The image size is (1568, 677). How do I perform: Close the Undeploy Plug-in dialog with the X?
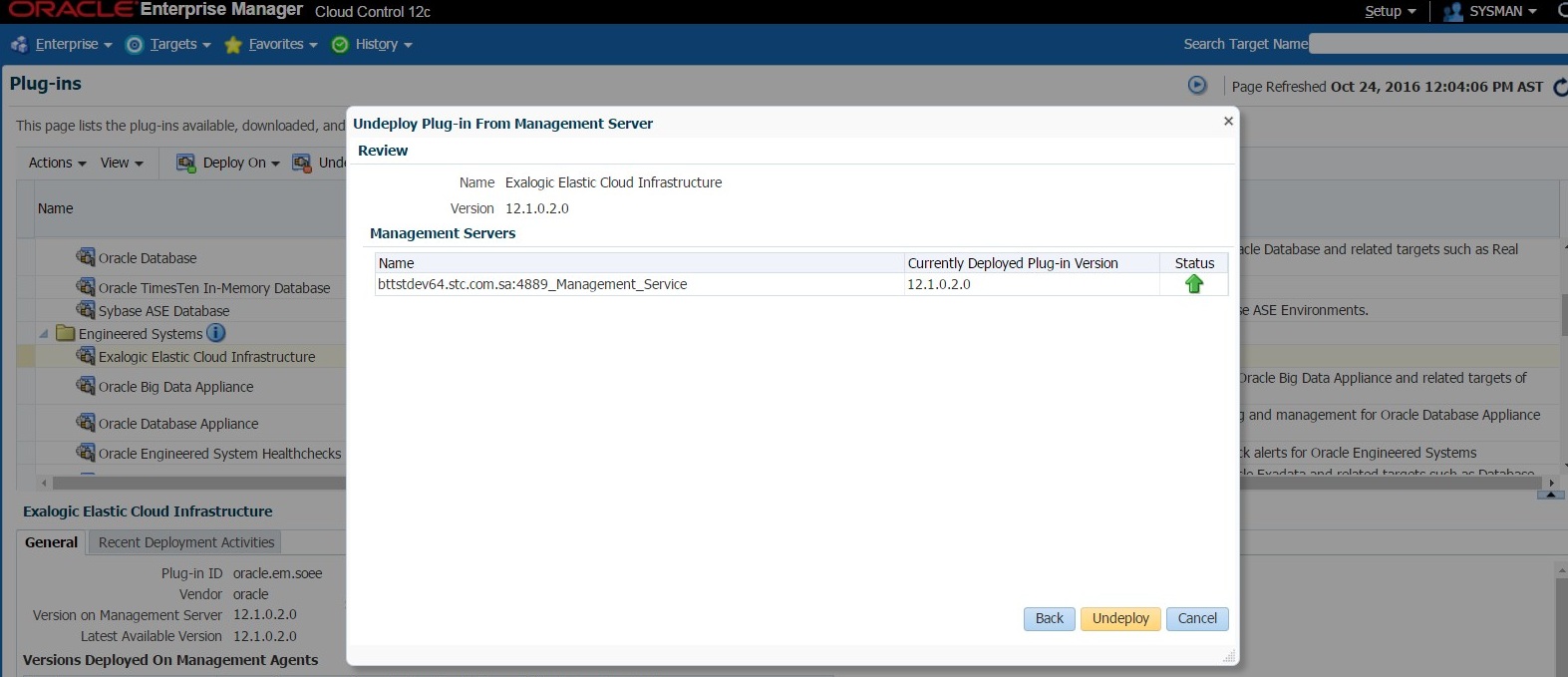1228,121
